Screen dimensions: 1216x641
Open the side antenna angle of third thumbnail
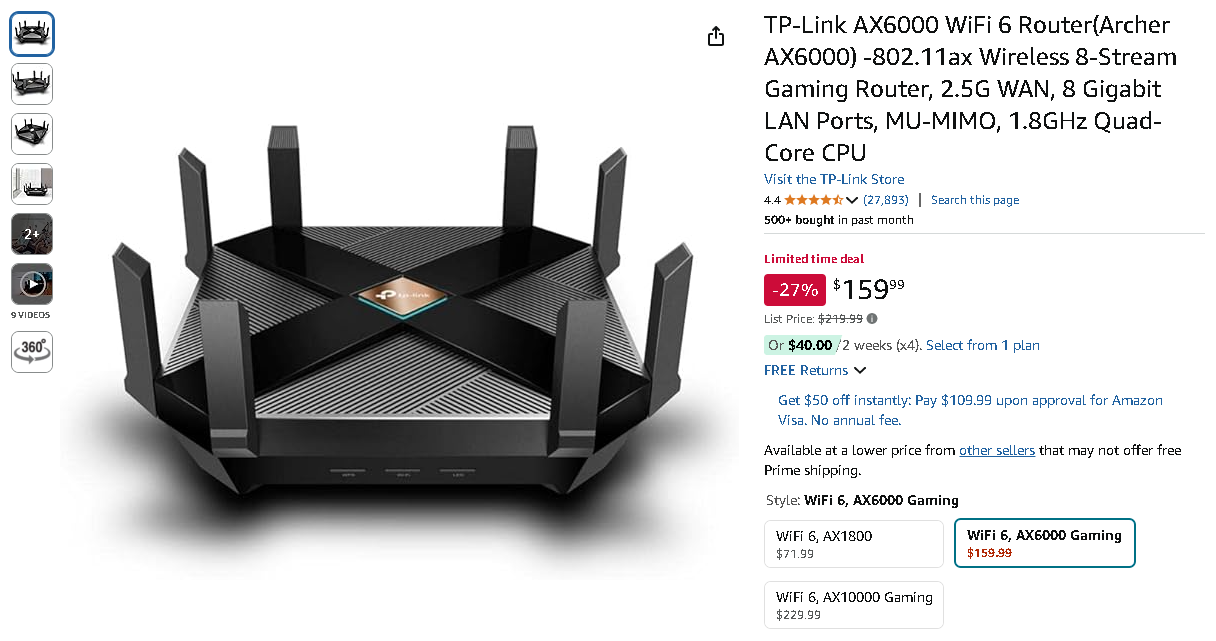31,134
